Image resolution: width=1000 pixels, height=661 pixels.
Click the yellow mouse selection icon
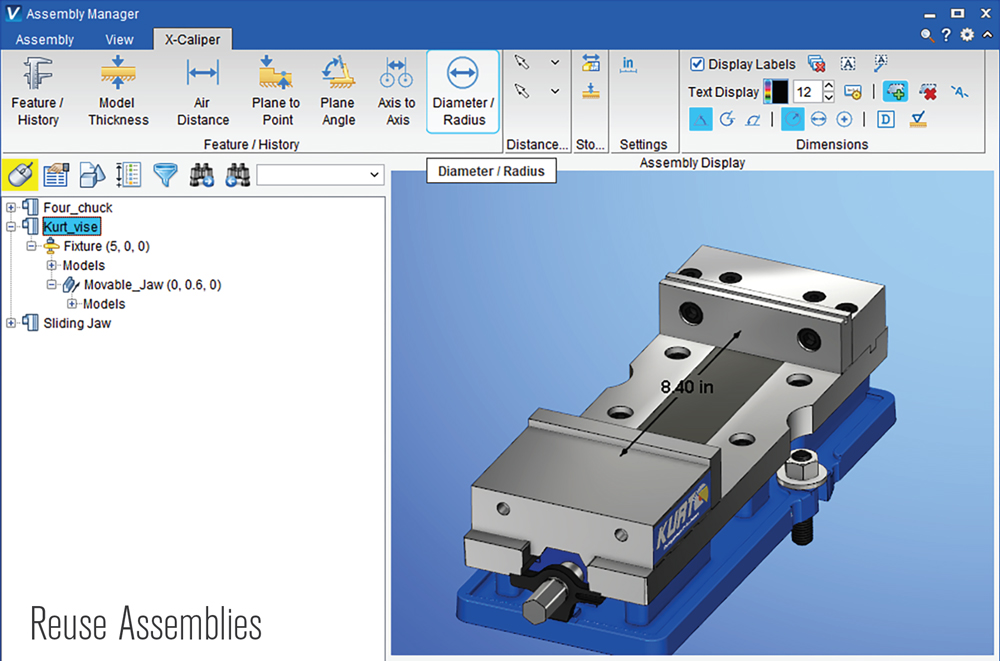coord(20,175)
